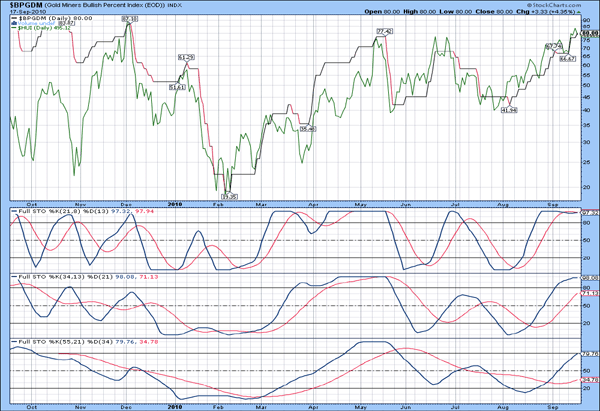The image size is (600, 411).
Task: Select the 34.78 value tag on right axis
Action: (589, 380)
